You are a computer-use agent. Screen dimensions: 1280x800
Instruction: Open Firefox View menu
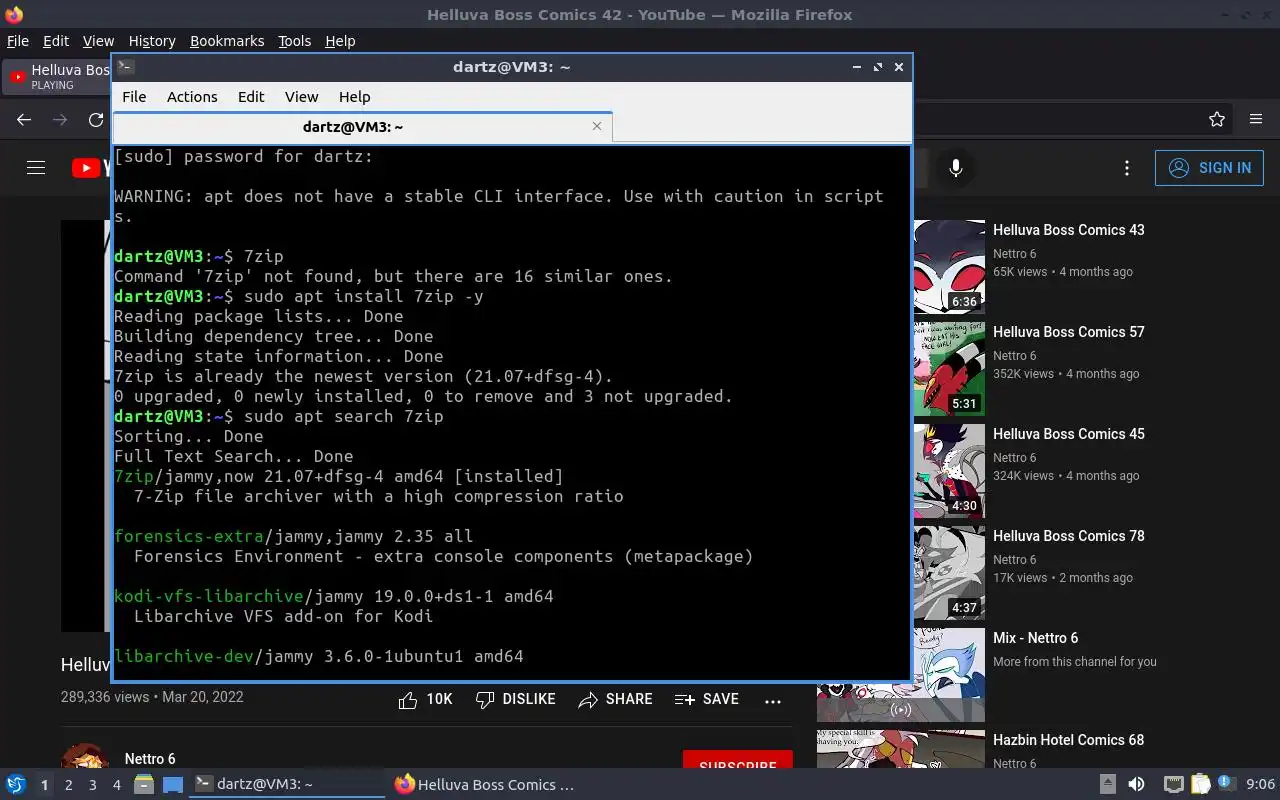pos(98,41)
